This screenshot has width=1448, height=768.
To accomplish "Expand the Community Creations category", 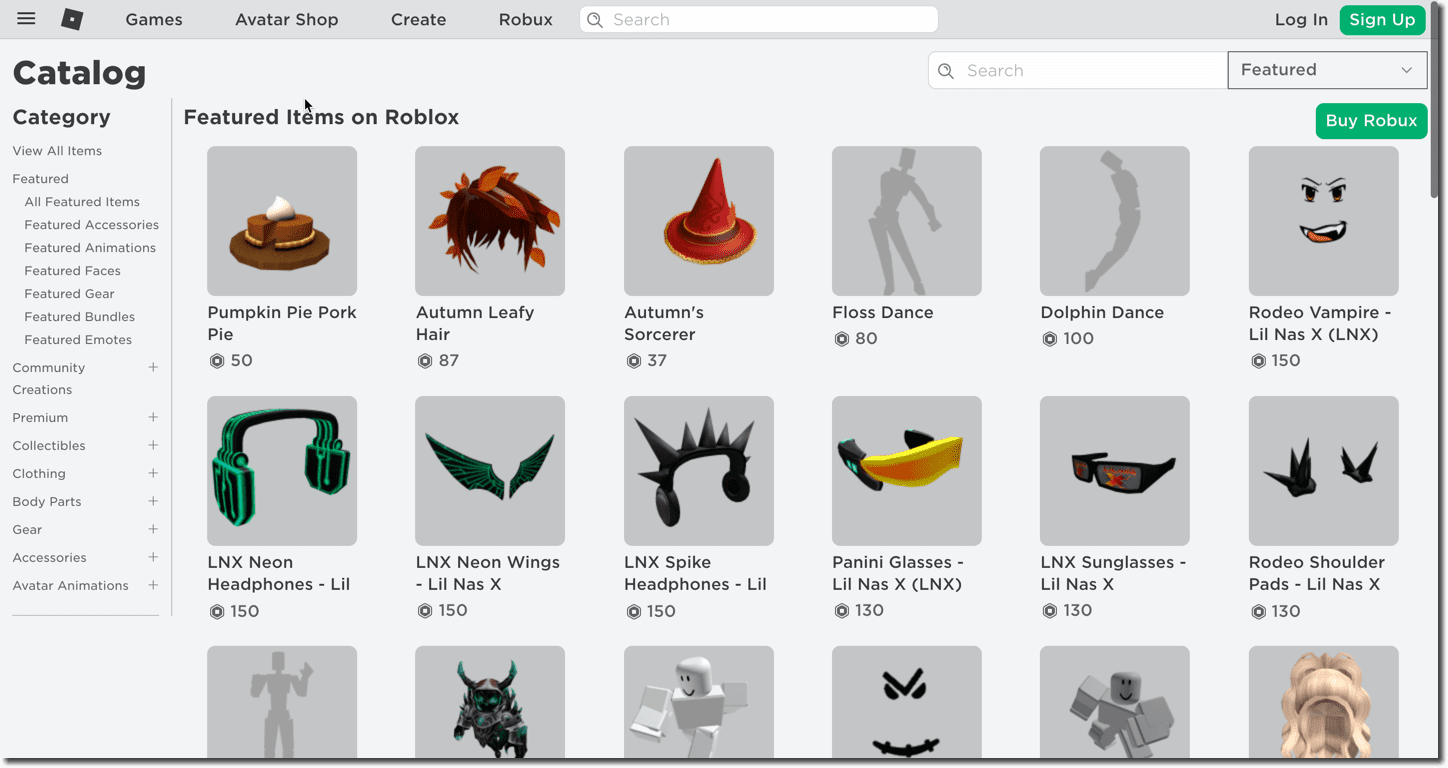I will tap(153, 368).
